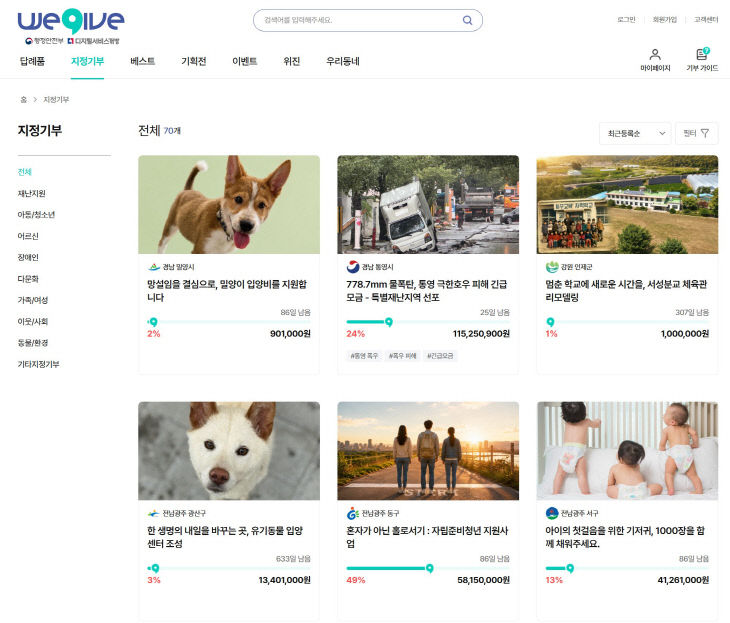This screenshot has height=623, width=730.
Task: Open the babies in diapers thumbnail
Action: [x=627, y=451]
